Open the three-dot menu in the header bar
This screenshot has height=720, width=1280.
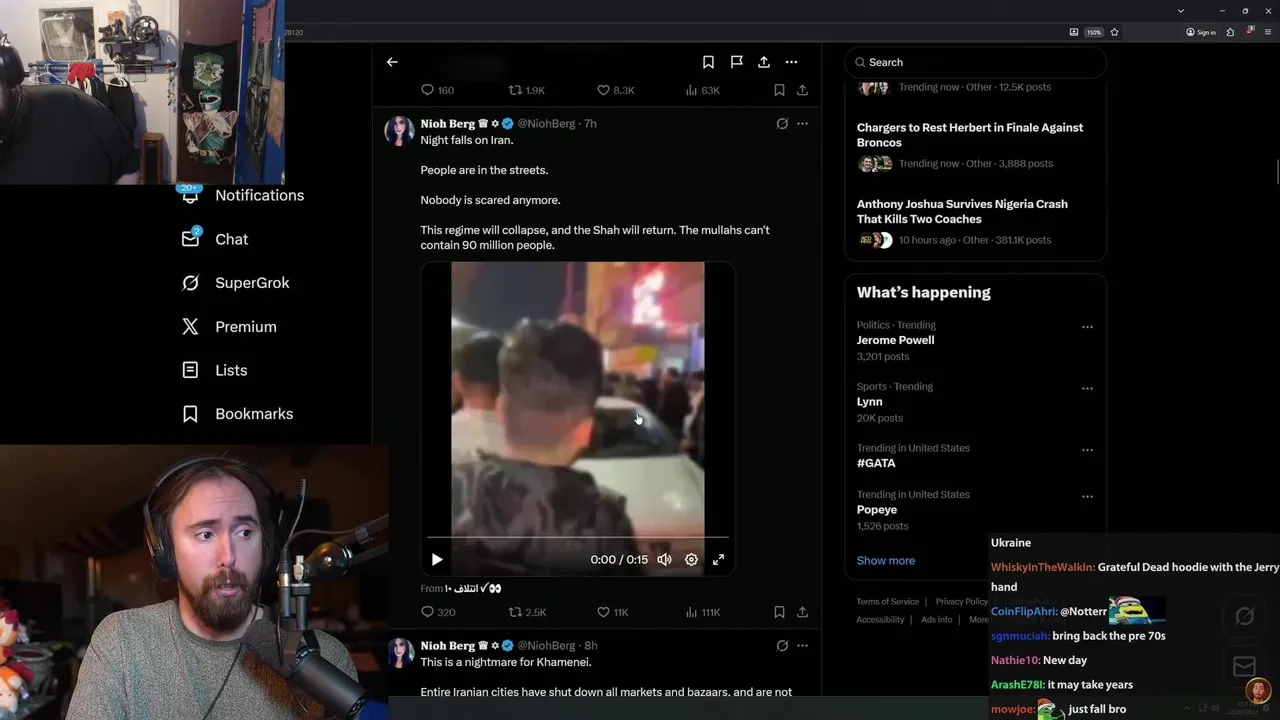point(792,62)
